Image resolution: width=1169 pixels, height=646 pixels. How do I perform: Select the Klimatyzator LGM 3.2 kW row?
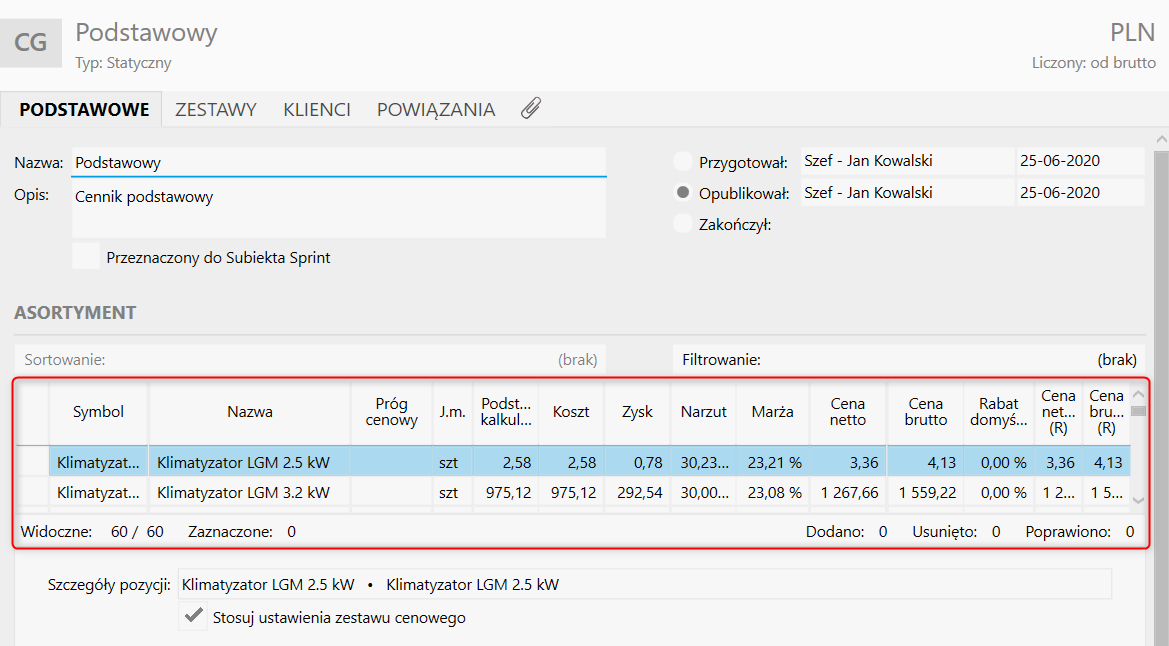click(x=243, y=492)
